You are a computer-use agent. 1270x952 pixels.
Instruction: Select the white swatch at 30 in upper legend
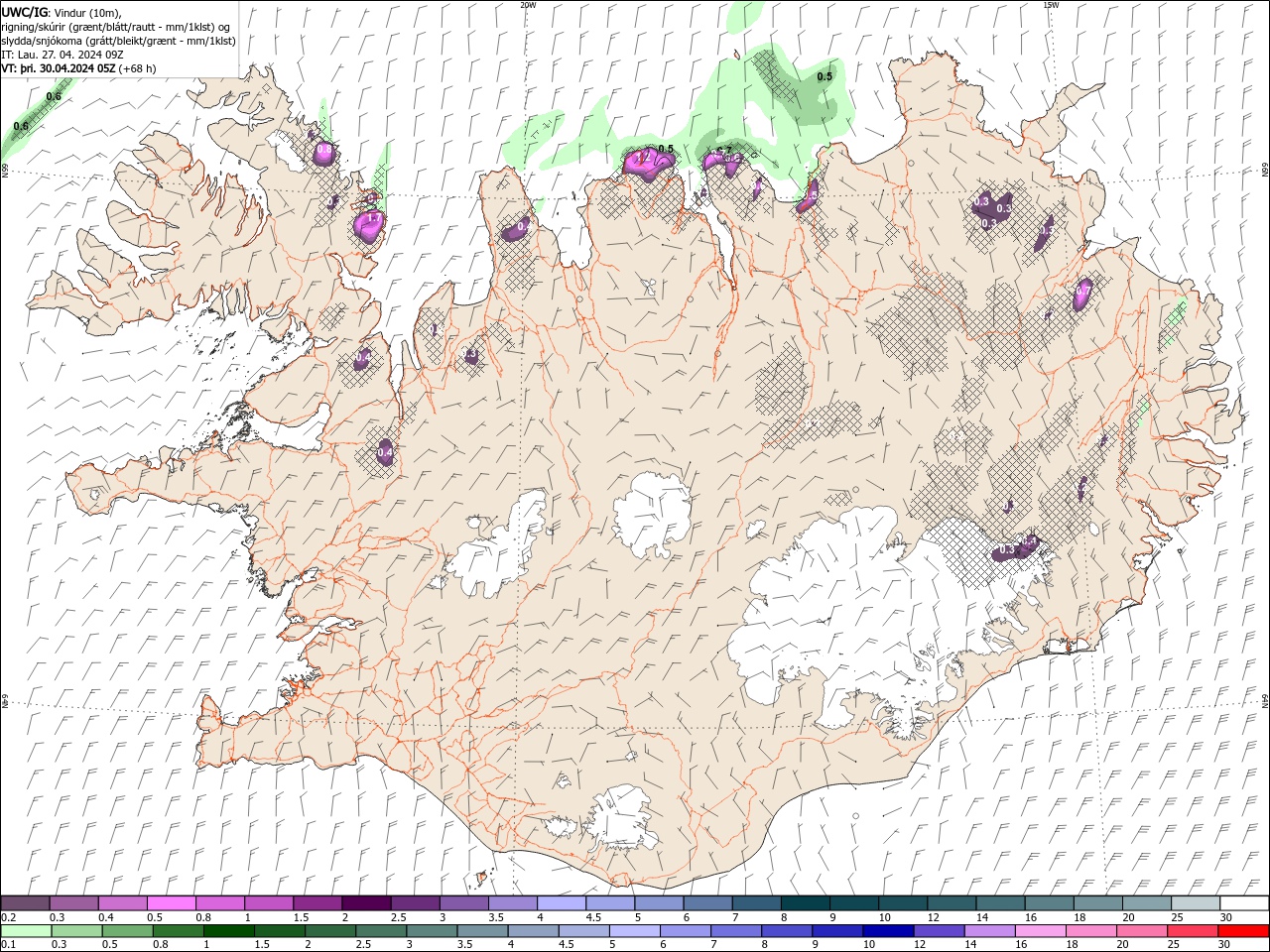click(1244, 903)
